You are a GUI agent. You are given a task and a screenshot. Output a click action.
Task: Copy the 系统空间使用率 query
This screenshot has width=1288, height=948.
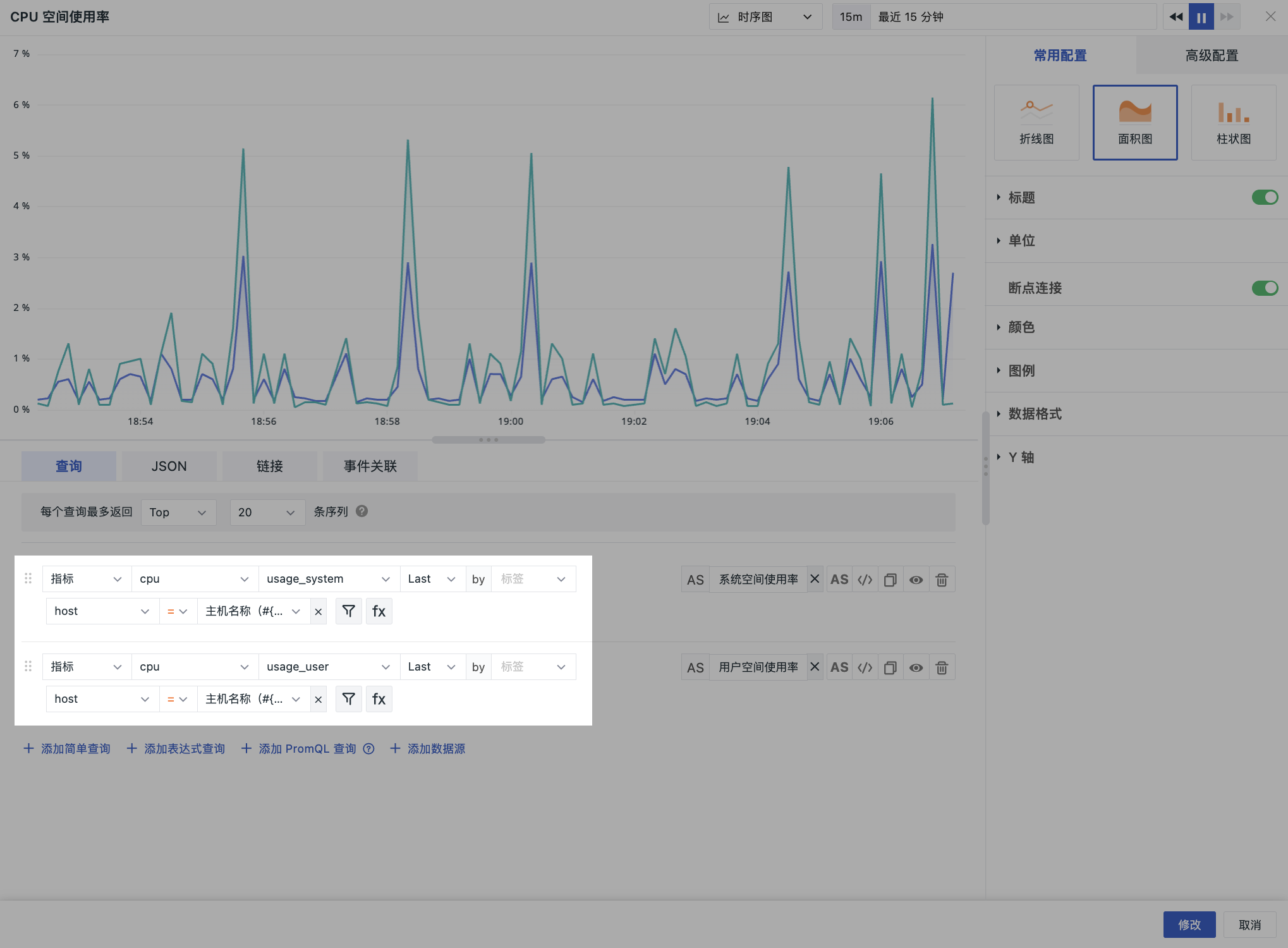(890, 580)
